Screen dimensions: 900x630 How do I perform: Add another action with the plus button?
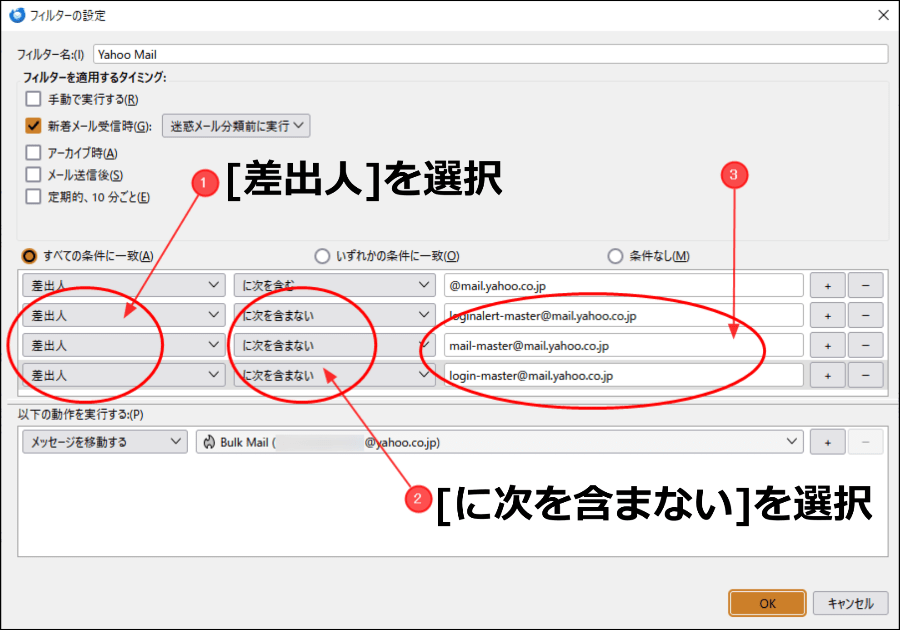point(828,442)
